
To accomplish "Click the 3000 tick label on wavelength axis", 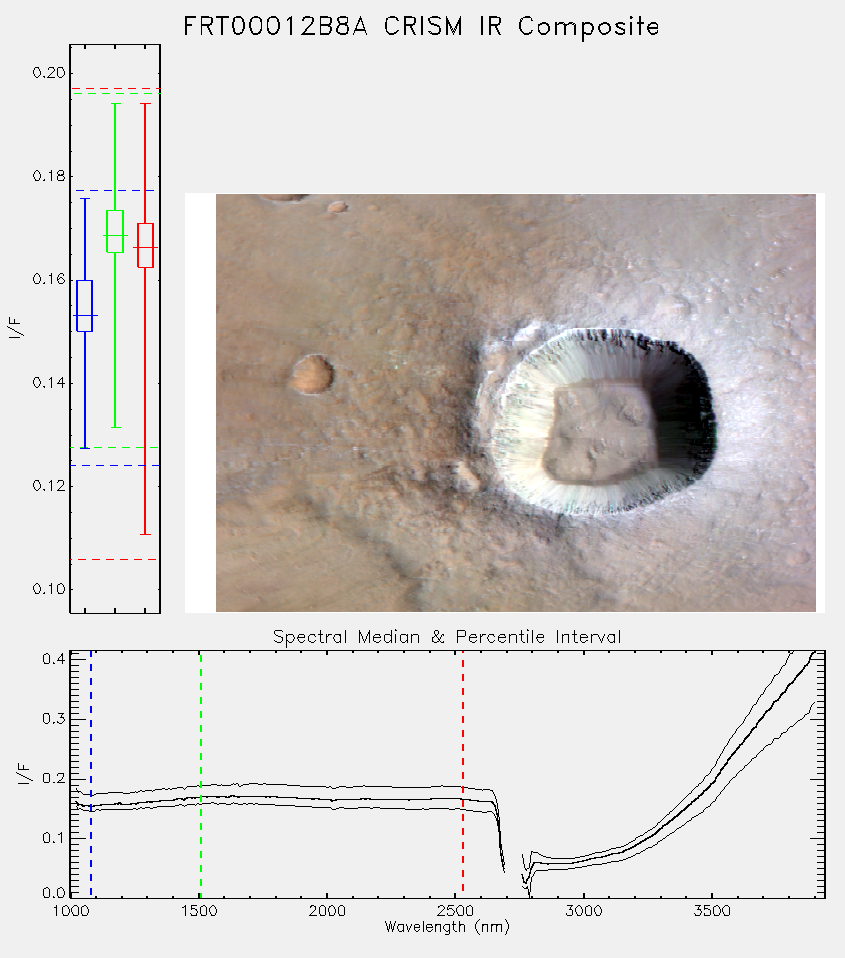I will [583, 911].
